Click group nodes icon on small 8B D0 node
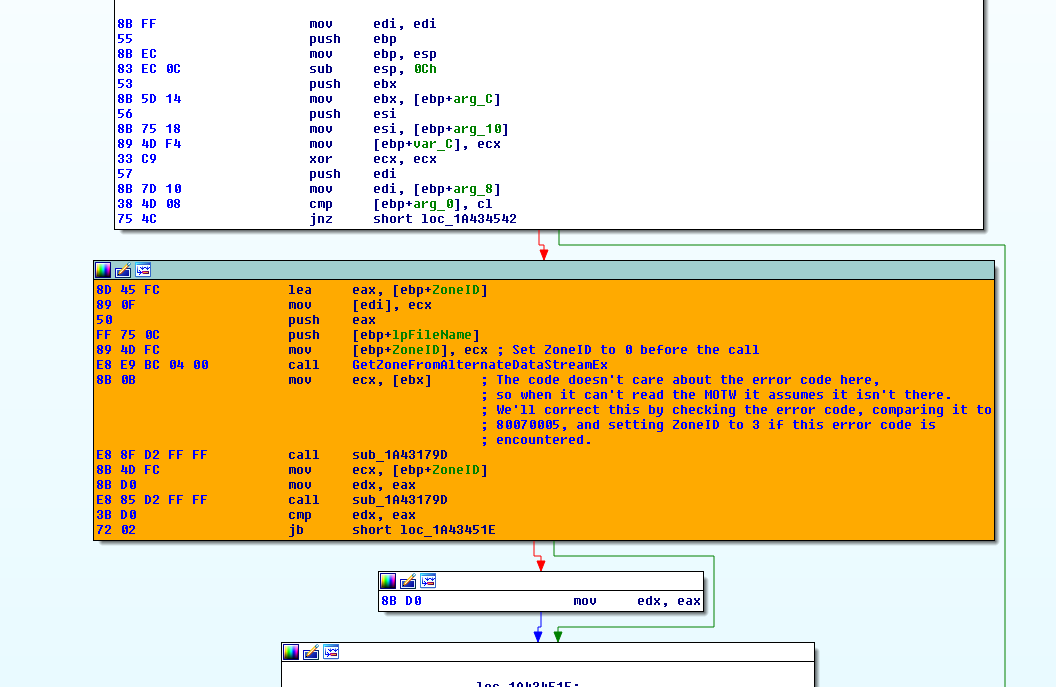1056x687 pixels. tap(428, 581)
